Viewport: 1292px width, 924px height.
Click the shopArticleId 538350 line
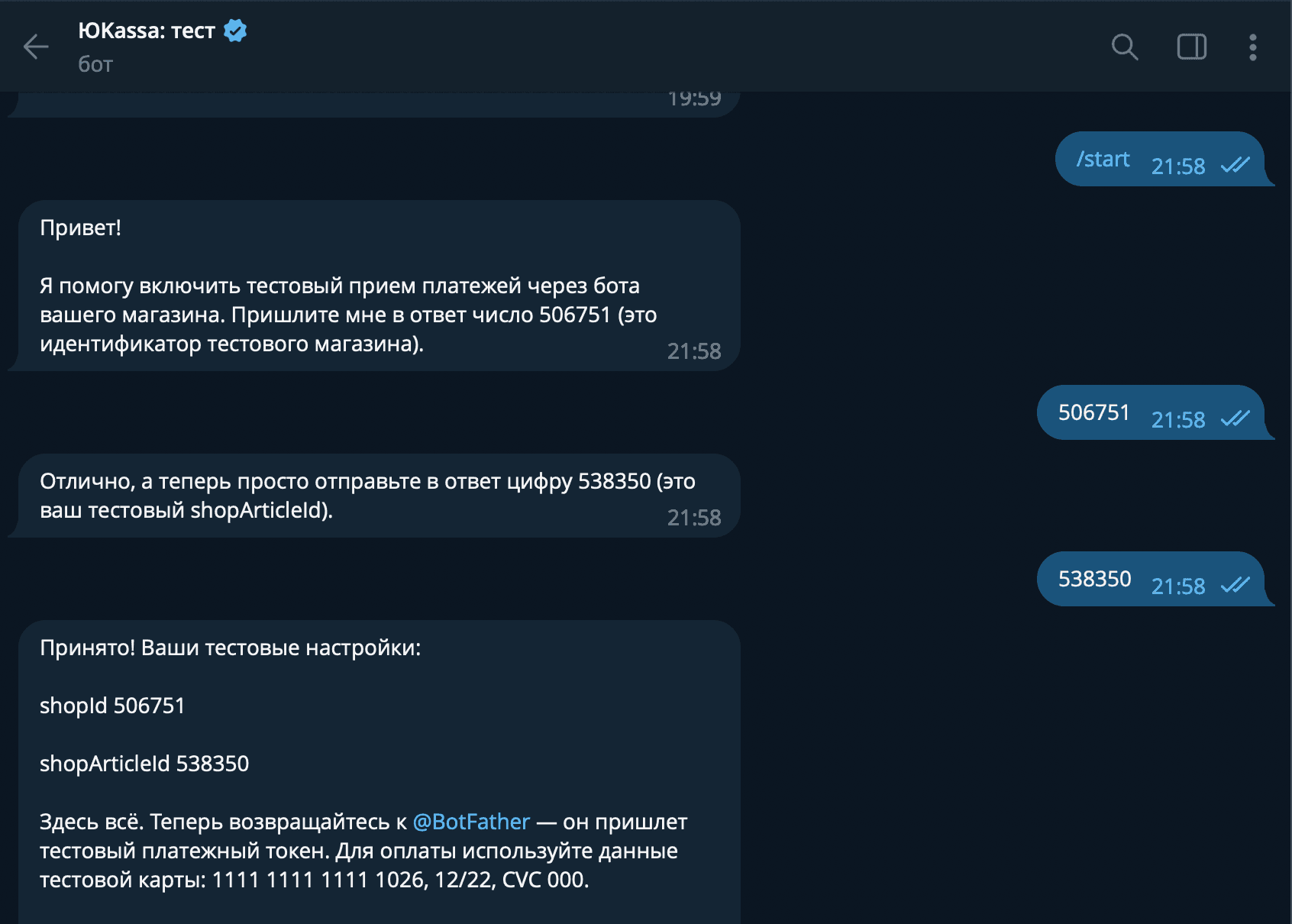point(144,764)
